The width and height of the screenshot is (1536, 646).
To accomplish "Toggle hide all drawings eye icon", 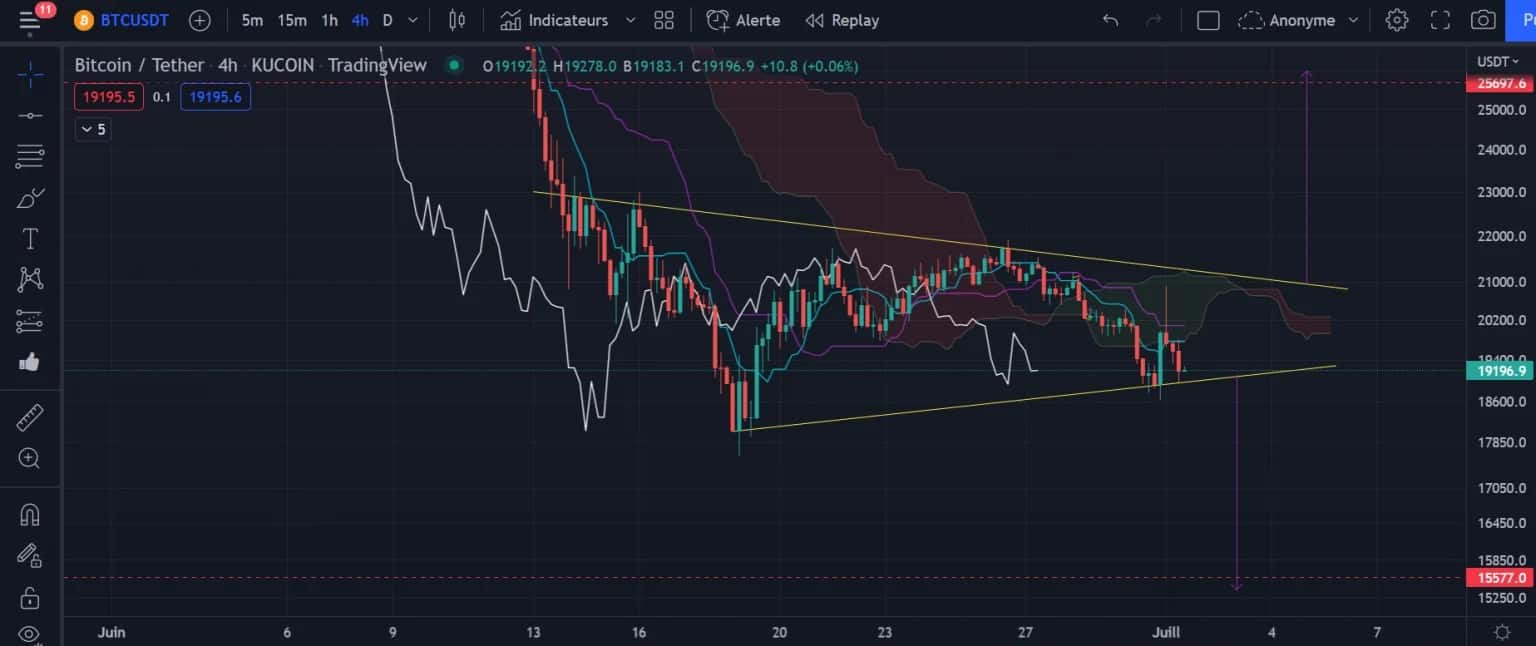I will click(x=30, y=633).
